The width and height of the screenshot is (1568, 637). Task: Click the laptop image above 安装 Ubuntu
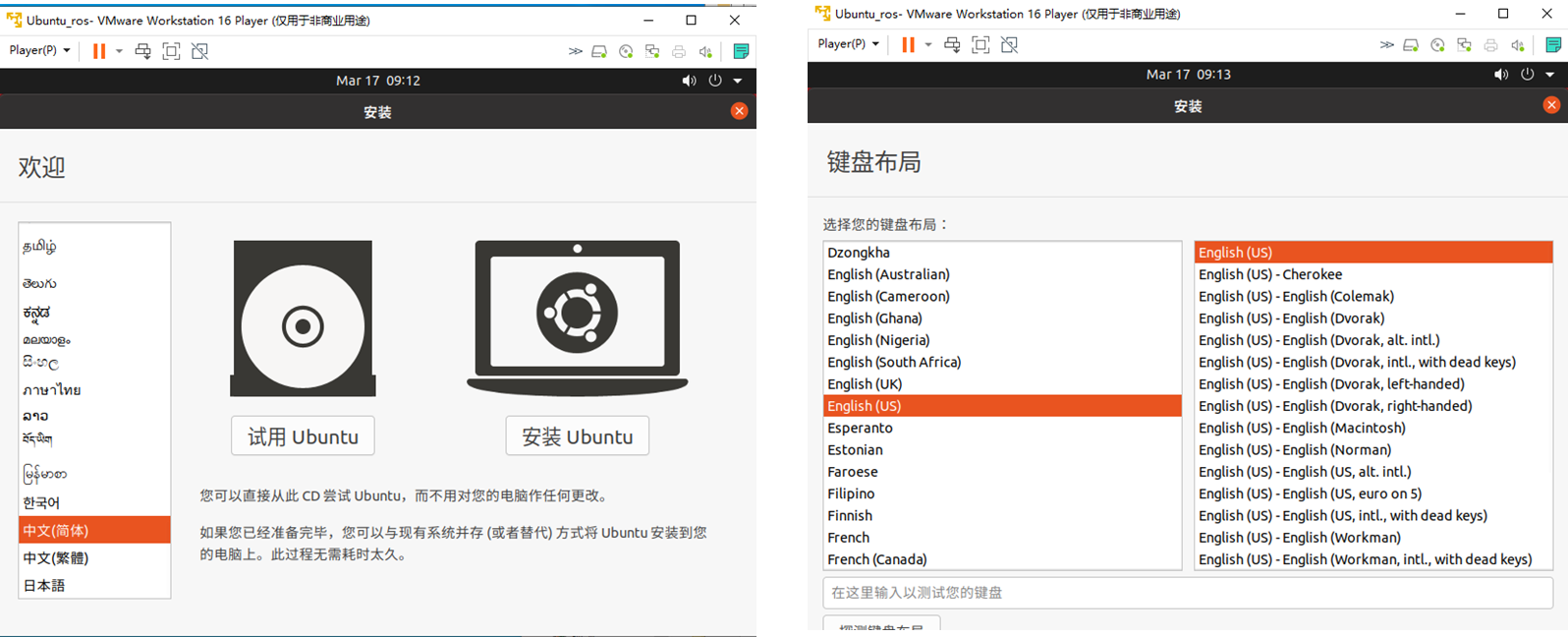tap(577, 318)
